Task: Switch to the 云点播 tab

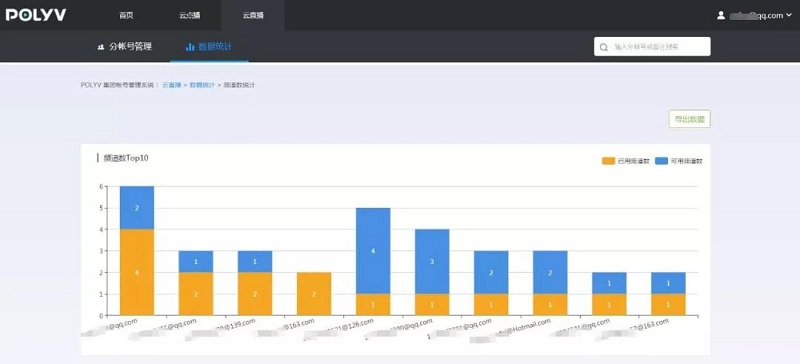Action: [190, 15]
